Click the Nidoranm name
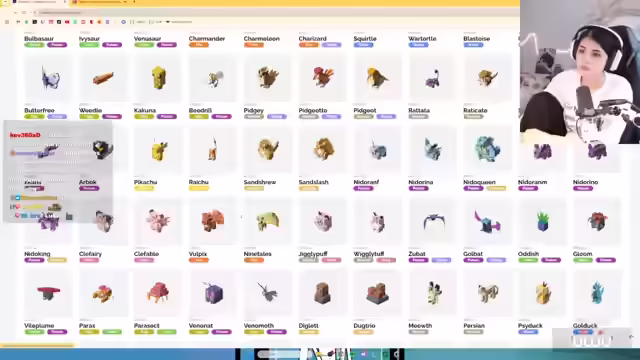The image size is (640, 360). (532, 182)
